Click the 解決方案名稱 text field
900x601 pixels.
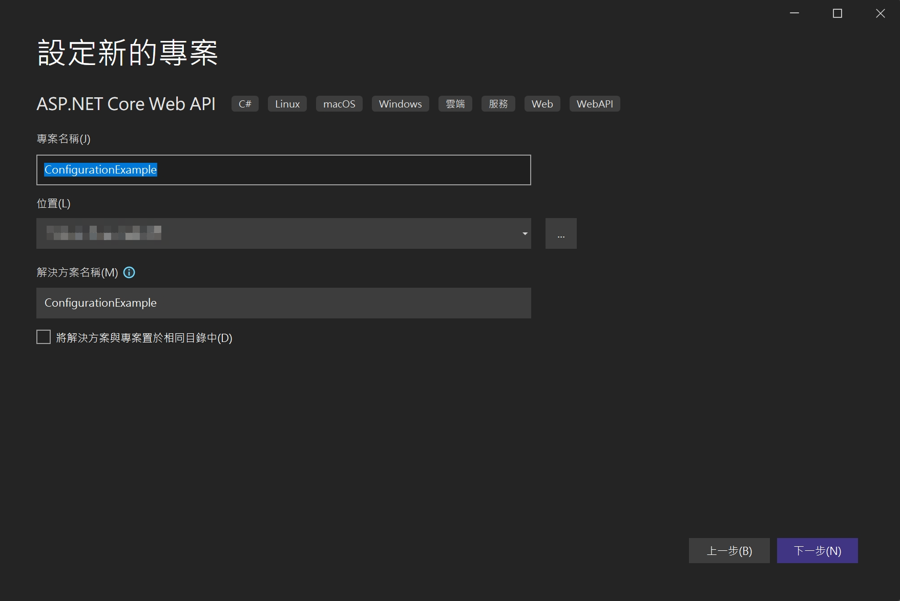pyautogui.click(x=283, y=303)
